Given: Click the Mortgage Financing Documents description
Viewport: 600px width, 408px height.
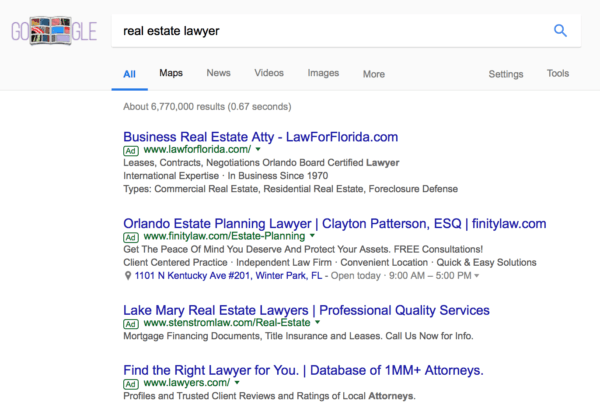Looking at the screenshot, I should (x=298, y=336).
